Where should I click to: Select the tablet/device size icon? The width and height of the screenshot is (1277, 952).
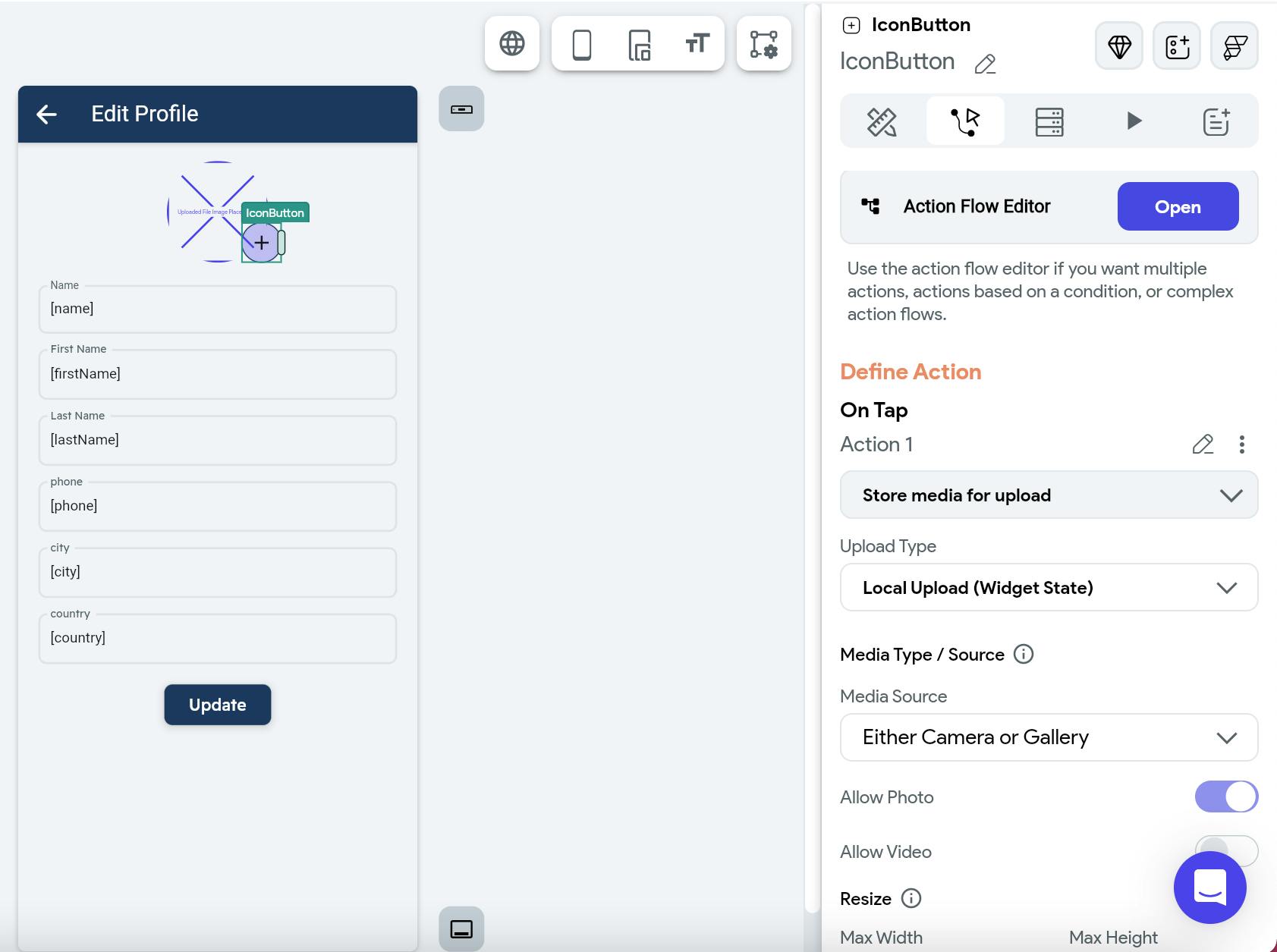tap(640, 44)
